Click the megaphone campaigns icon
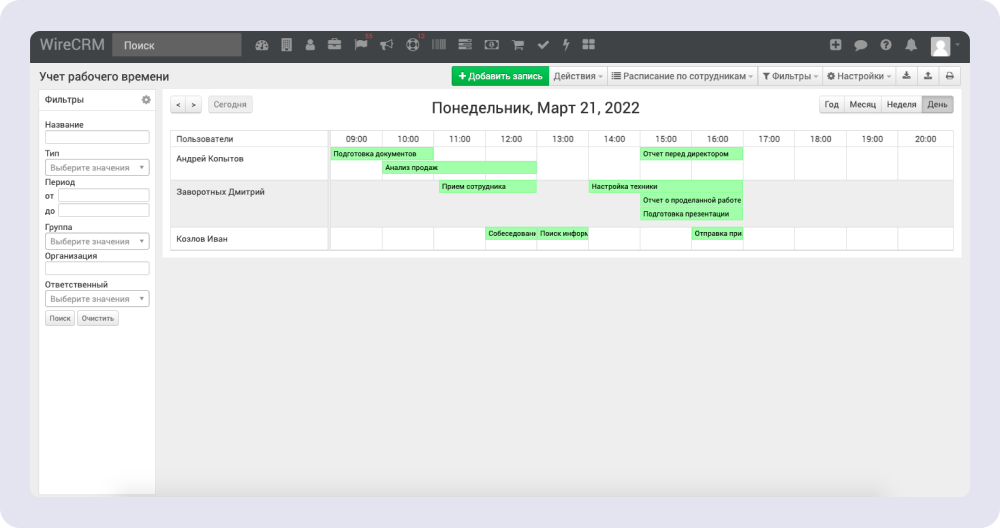 point(386,45)
